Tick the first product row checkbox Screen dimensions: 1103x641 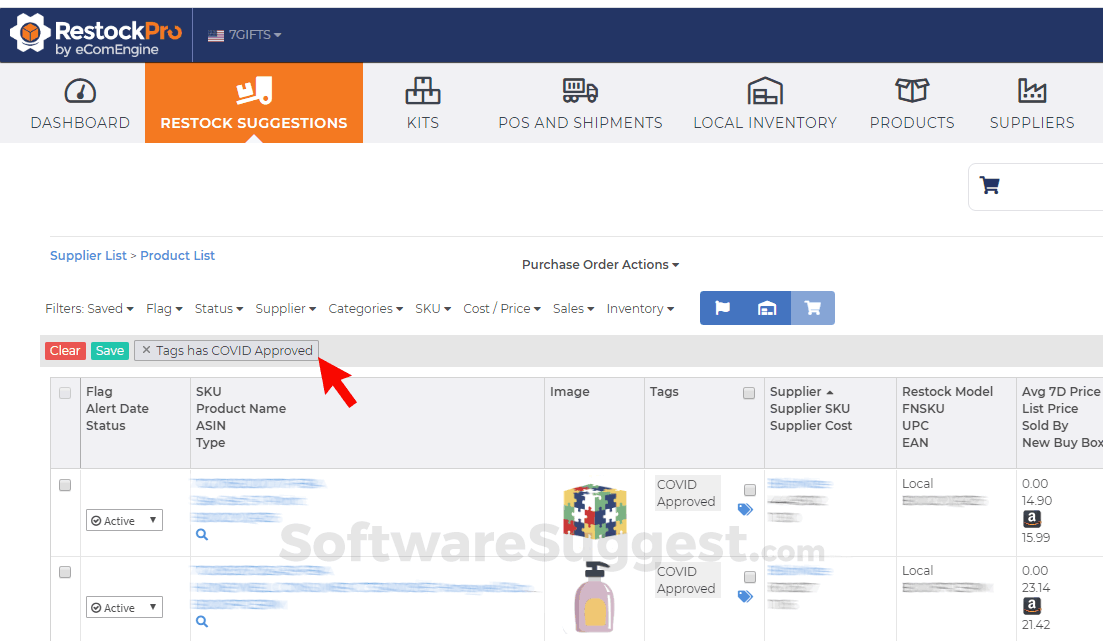65,485
